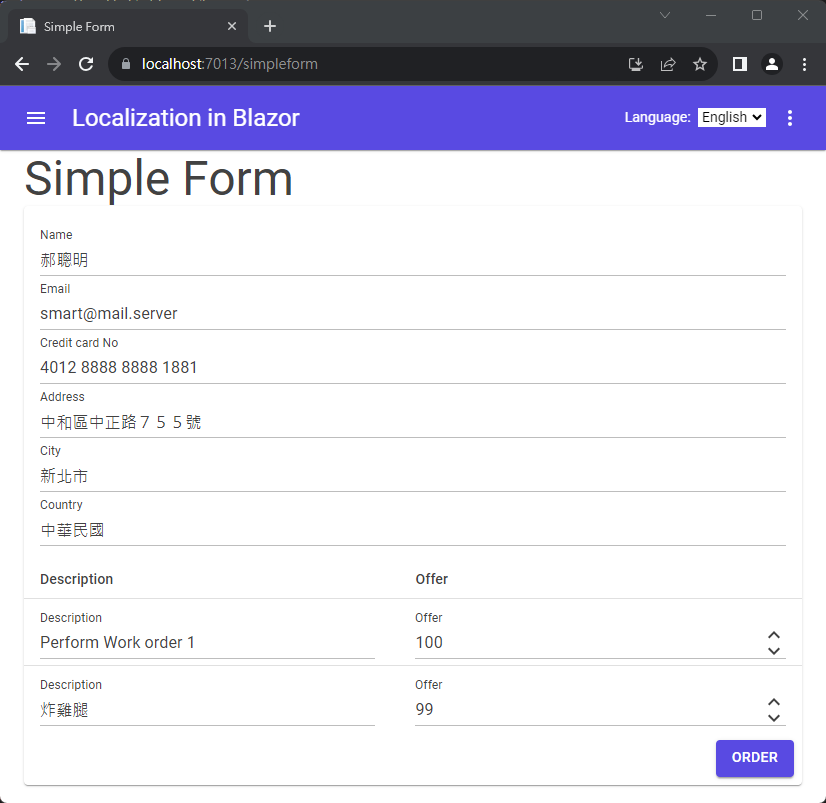Go back using browser back arrow
The image size is (826, 803).
22,64
